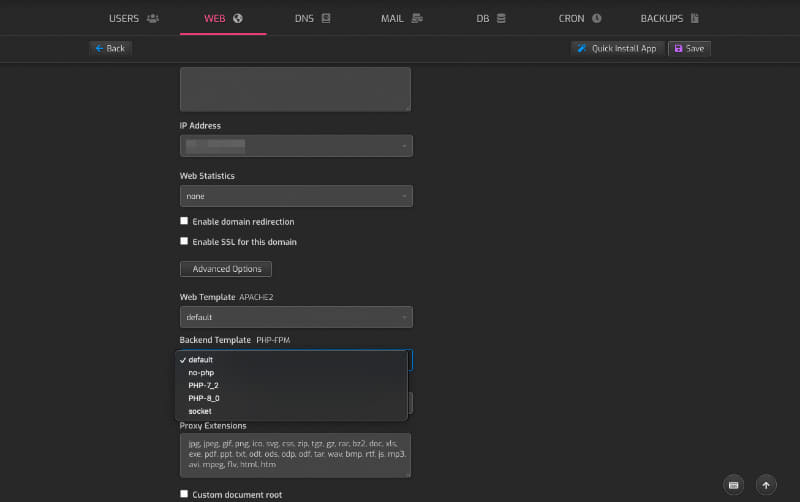This screenshot has height=502, width=800.
Task: Click the DNS book icon
Action: point(326,18)
